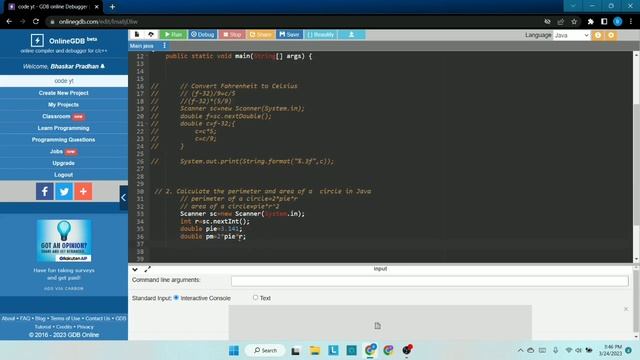
Task: Open Create New Project
Action: click(x=64, y=93)
